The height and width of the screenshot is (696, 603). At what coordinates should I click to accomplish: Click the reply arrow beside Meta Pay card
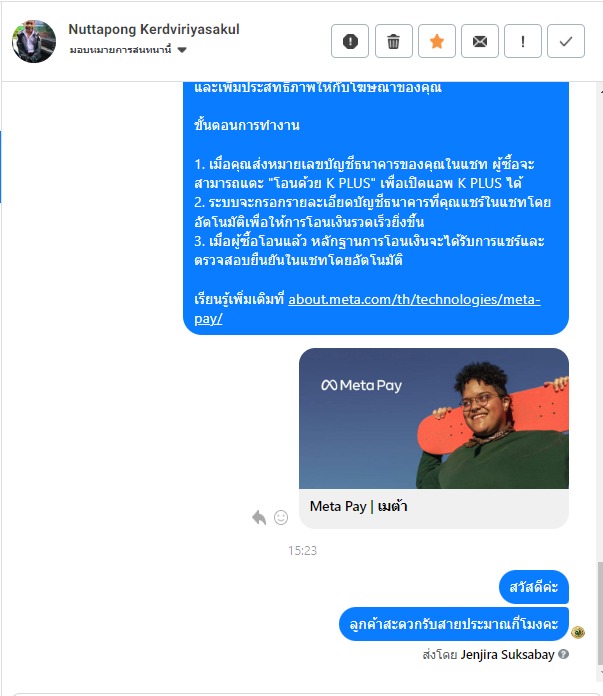pyautogui.click(x=259, y=517)
